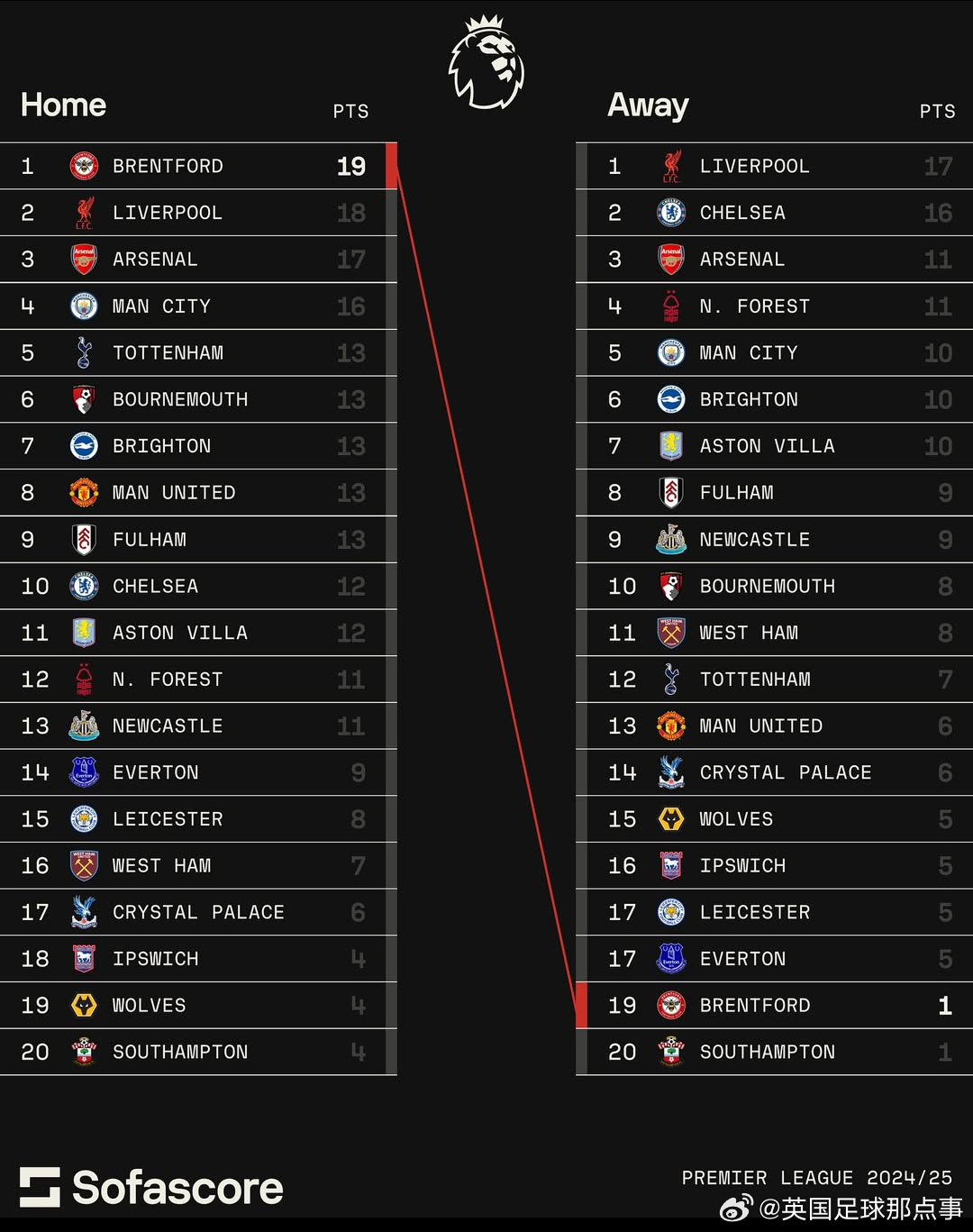Click Newcastle's crest in the Away table
Viewport: 973px width, 1232px height.
(671, 539)
